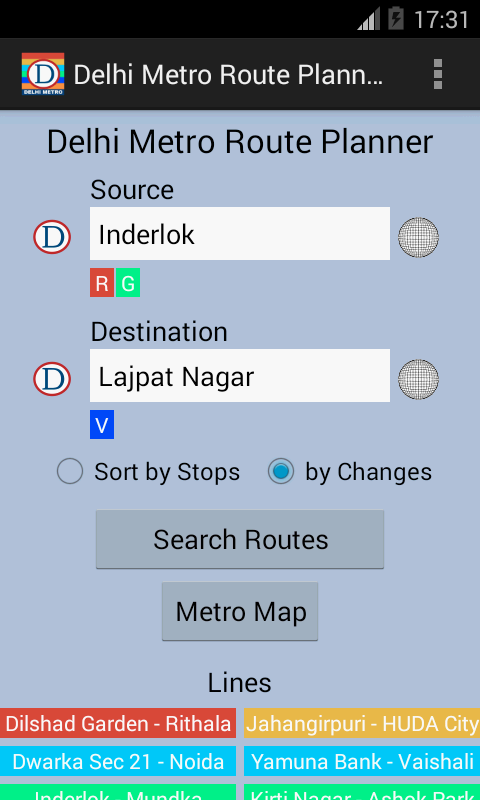Tap the globe icon next to Inderlok
480x800 pixels.
pyautogui.click(x=418, y=237)
